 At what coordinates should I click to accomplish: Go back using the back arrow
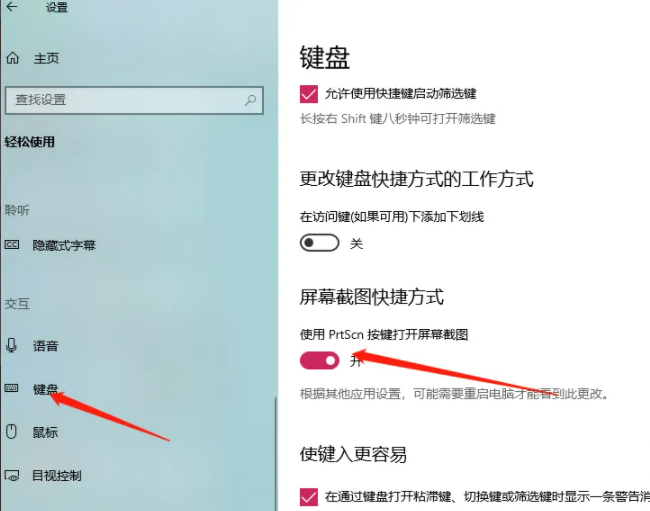(12, 6)
